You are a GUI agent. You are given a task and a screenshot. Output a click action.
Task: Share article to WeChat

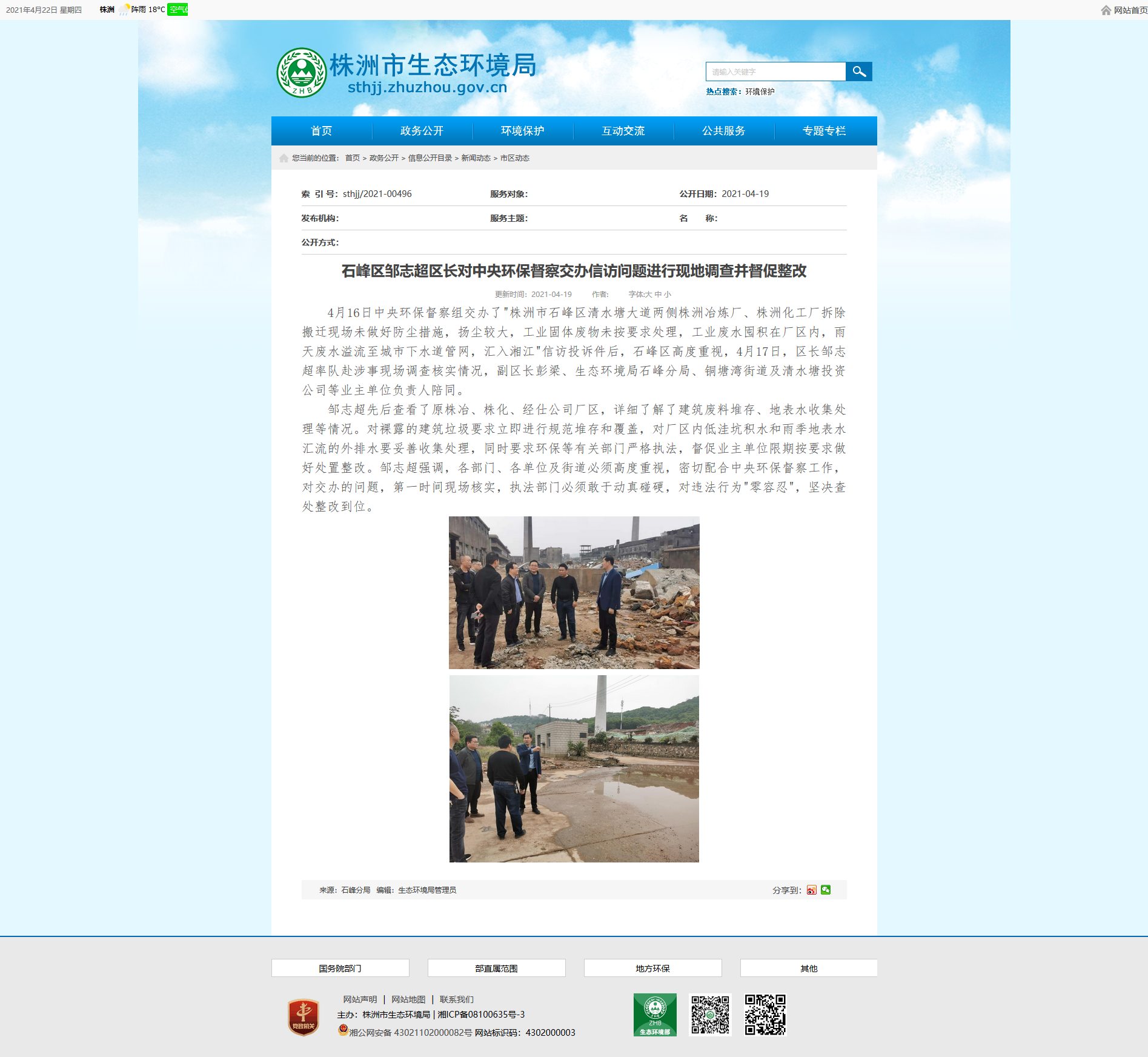[826, 890]
